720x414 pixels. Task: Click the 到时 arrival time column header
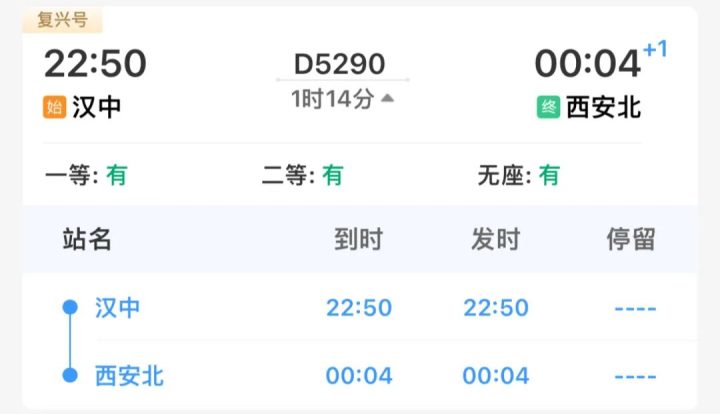click(x=358, y=239)
